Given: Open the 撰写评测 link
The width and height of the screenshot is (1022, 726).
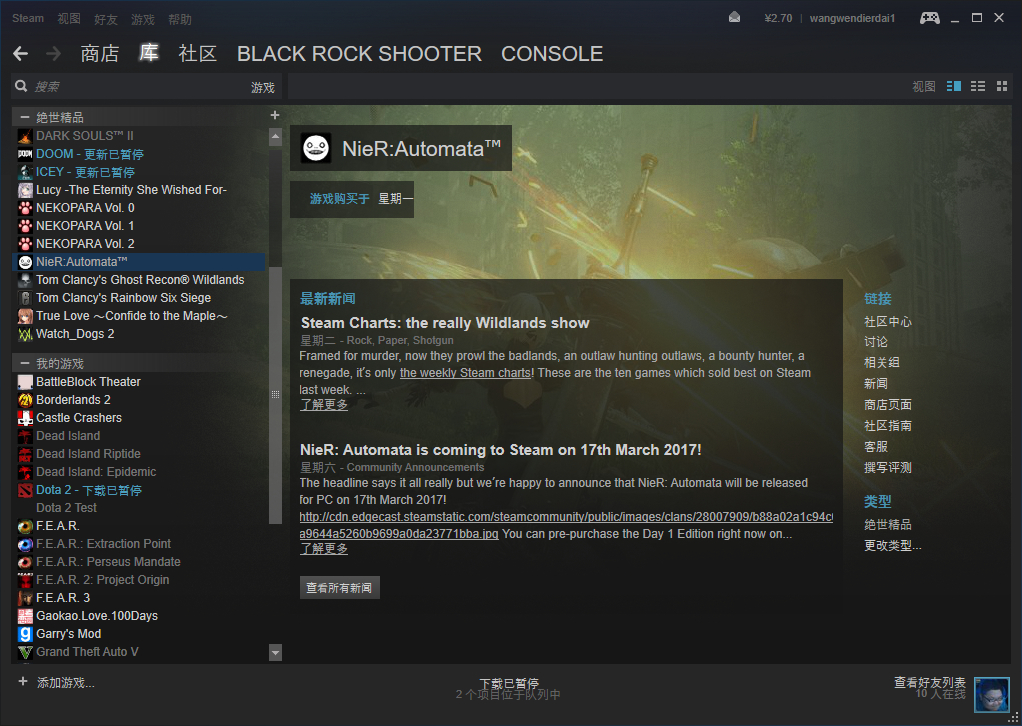Looking at the screenshot, I should click(888, 467).
